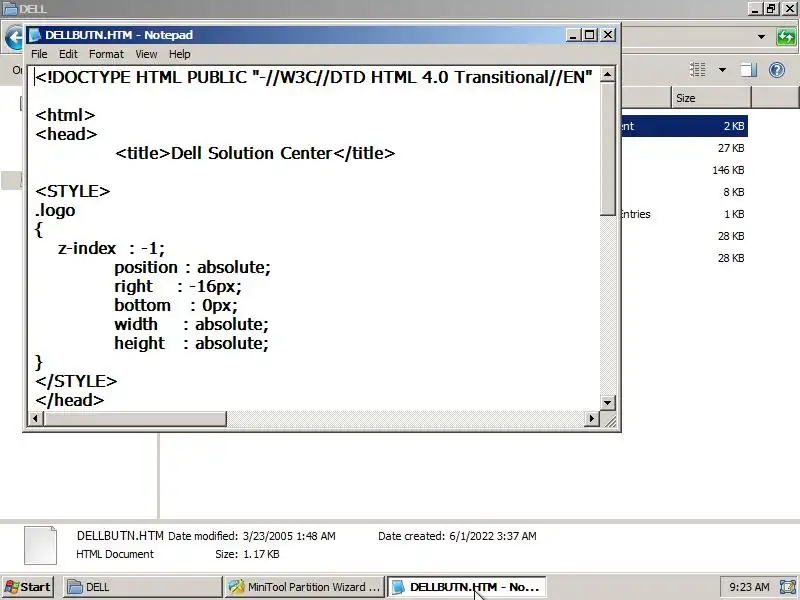The image size is (800, 600).
Task: Place cursor in the DOCTYPE line of text
Action: 314,77
